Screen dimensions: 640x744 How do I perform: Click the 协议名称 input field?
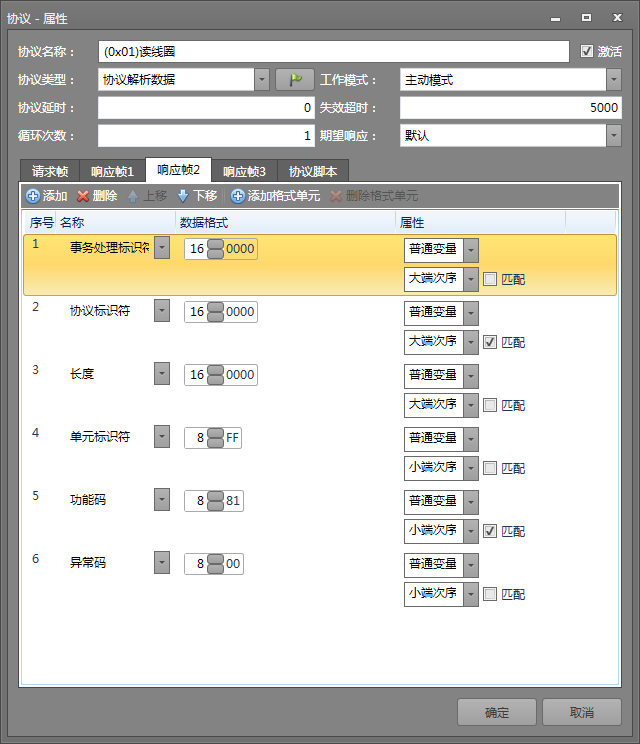tap(334, 51)
